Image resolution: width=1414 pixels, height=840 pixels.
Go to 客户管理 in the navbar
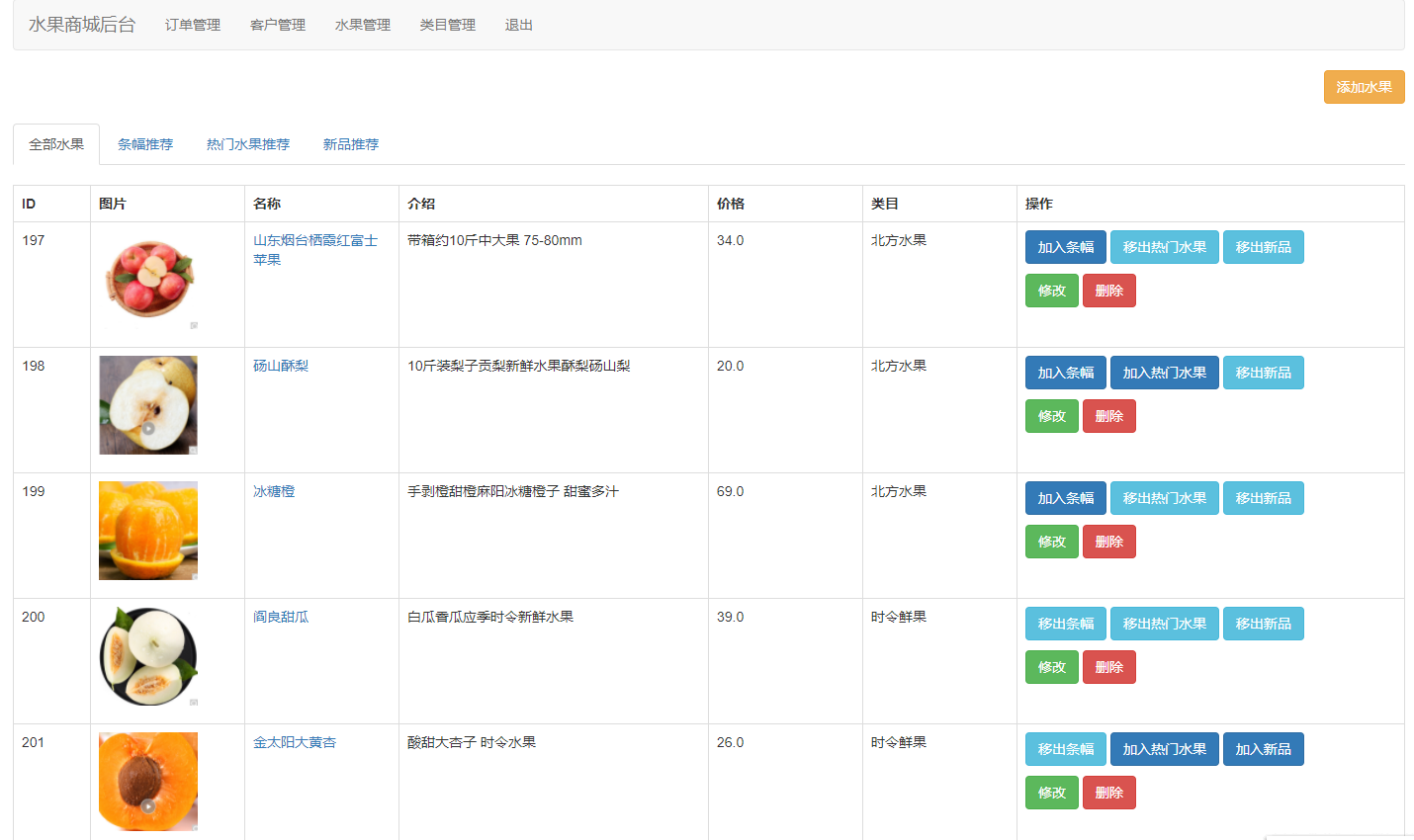point(278,25)
